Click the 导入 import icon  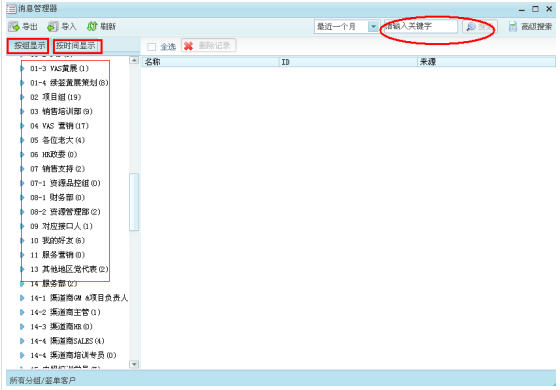pos(53,26)
